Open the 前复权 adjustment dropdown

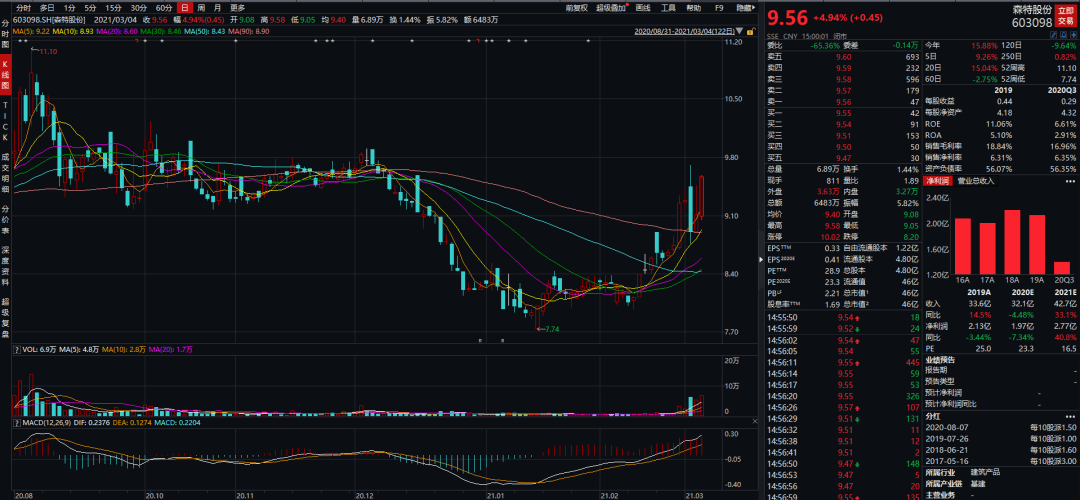(x=576, y=7)
